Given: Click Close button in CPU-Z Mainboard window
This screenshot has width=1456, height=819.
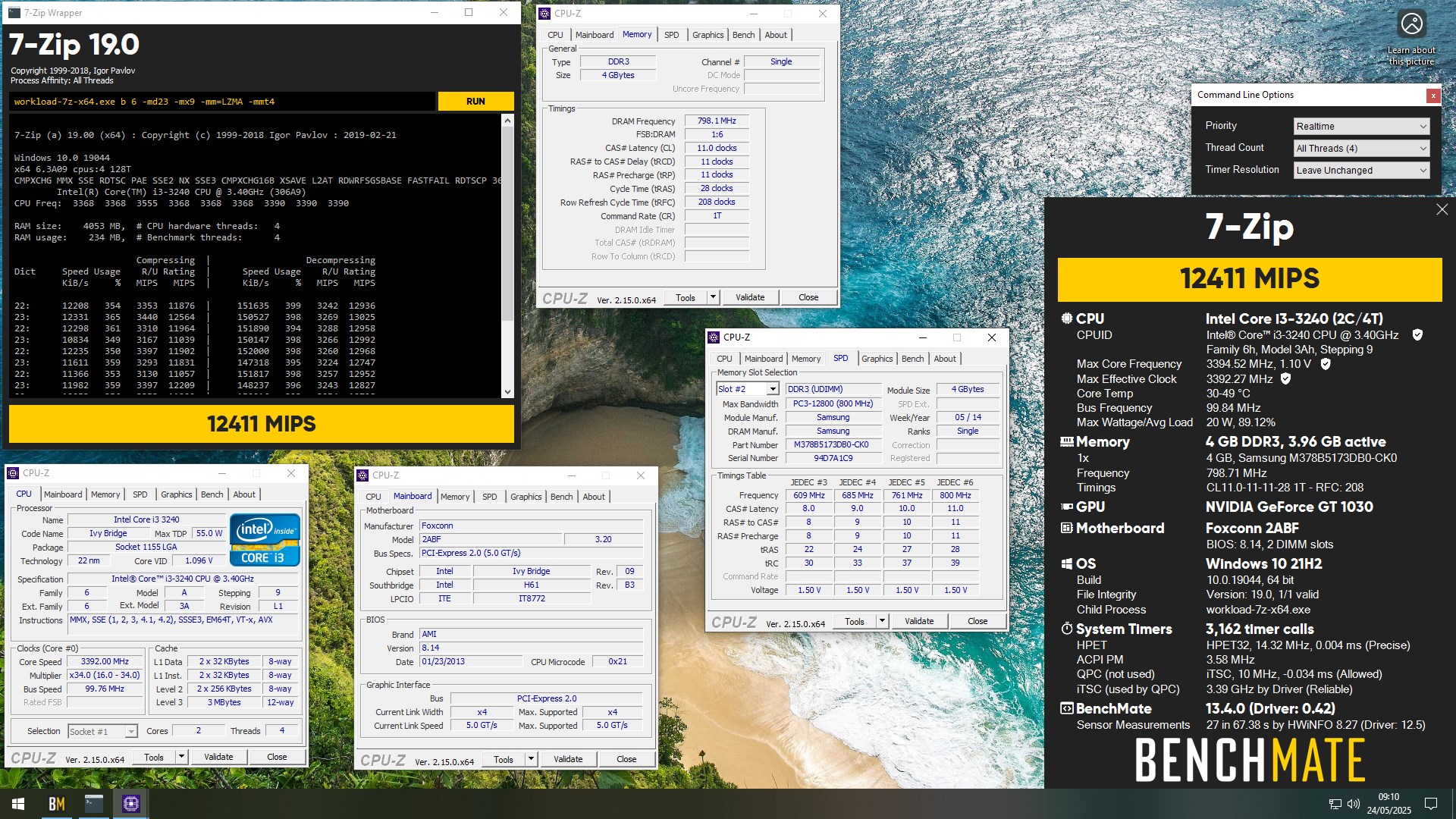Looking at the screenshot, I should click(x=626, y=759).
